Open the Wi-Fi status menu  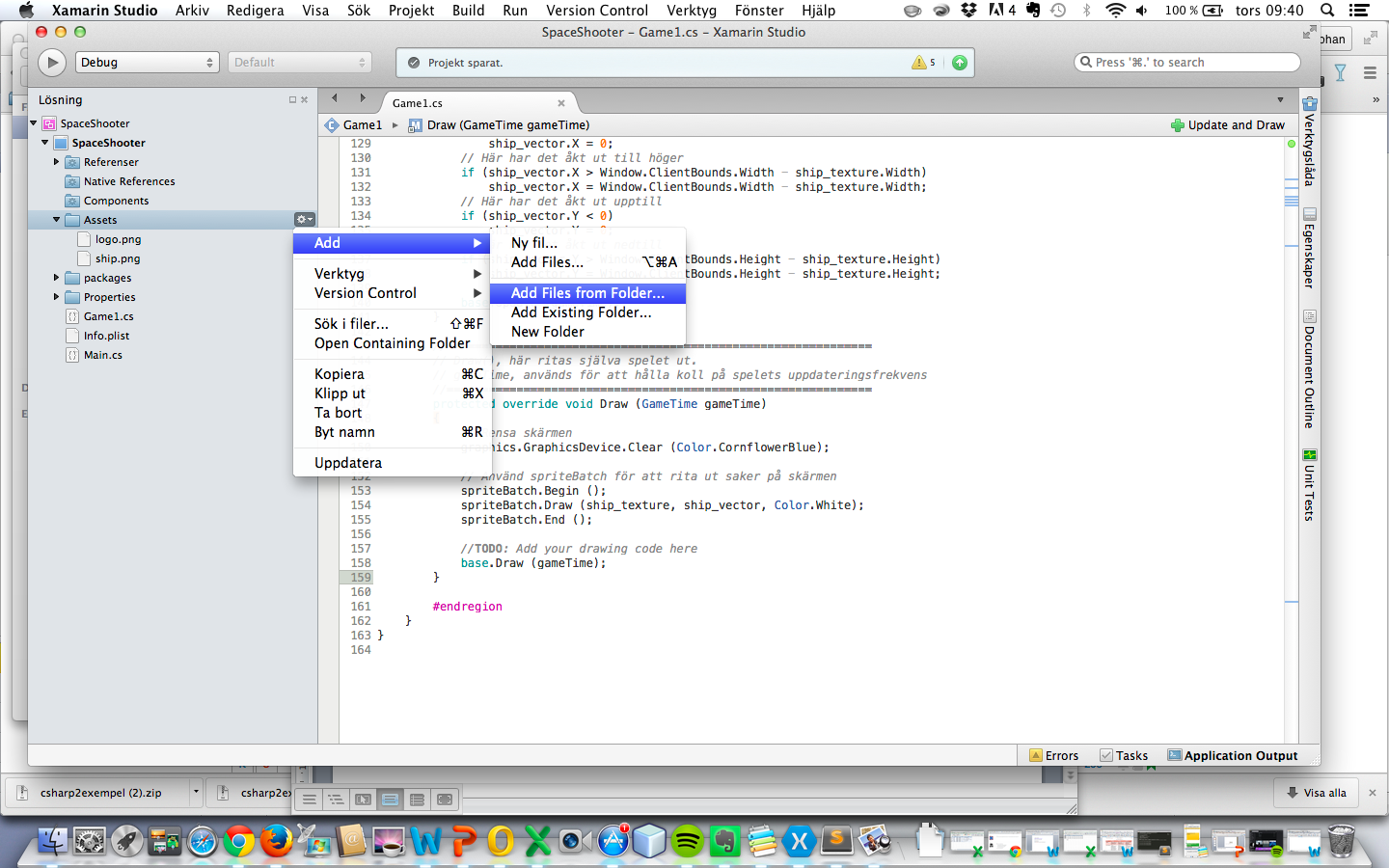(1115, 11)
